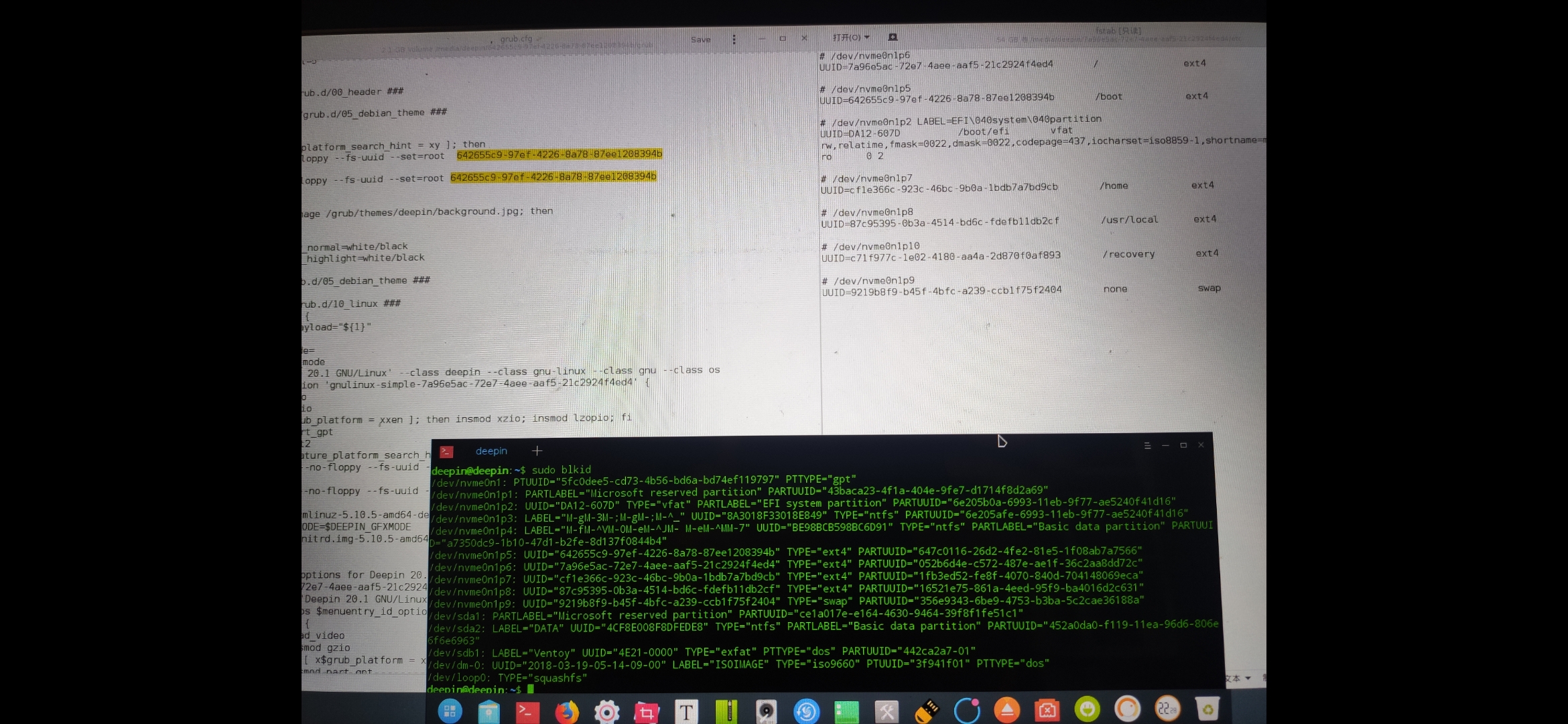Click new document icon in fstab editor
1568x724 pixels.
pyautogui.click(x=893, y=38)
